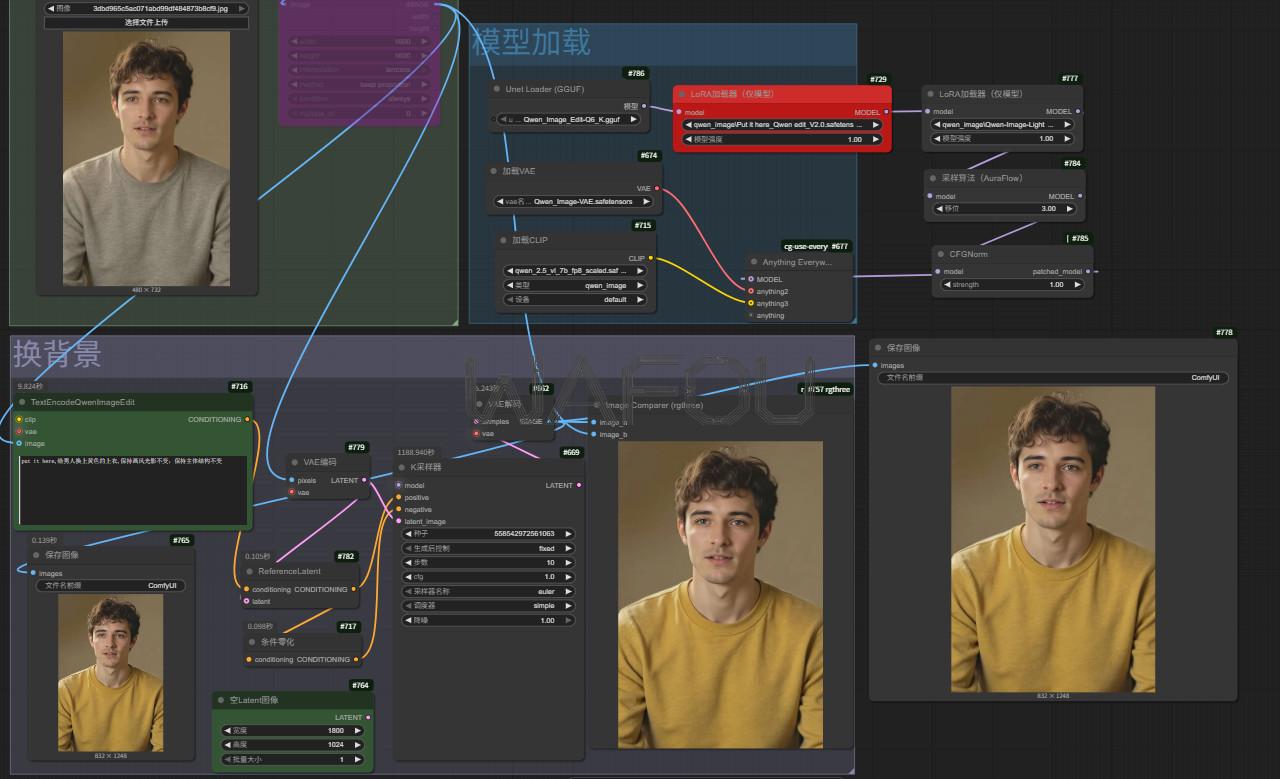
Task: Collapse the TextEncodeQwenImageEdit node using its title dot
Action: pyautogui.click(x=22, y=402)
